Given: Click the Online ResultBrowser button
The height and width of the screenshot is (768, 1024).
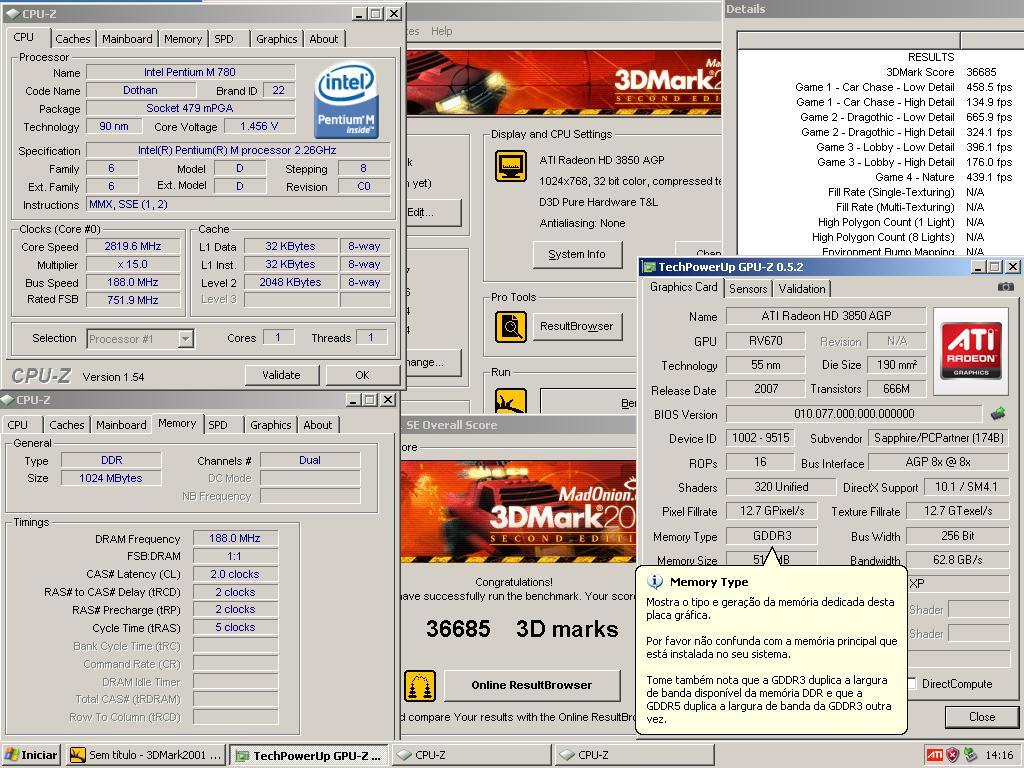Looking at the screenshot, I should [x=532, y=686].
